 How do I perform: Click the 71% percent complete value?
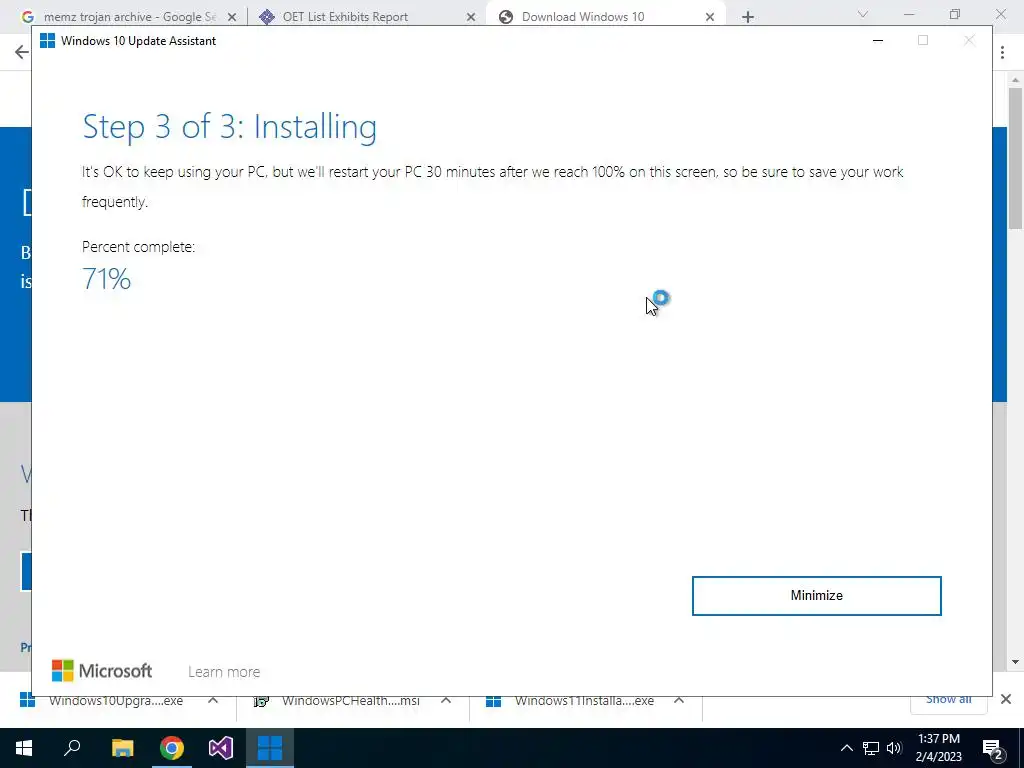coord(106,279)
